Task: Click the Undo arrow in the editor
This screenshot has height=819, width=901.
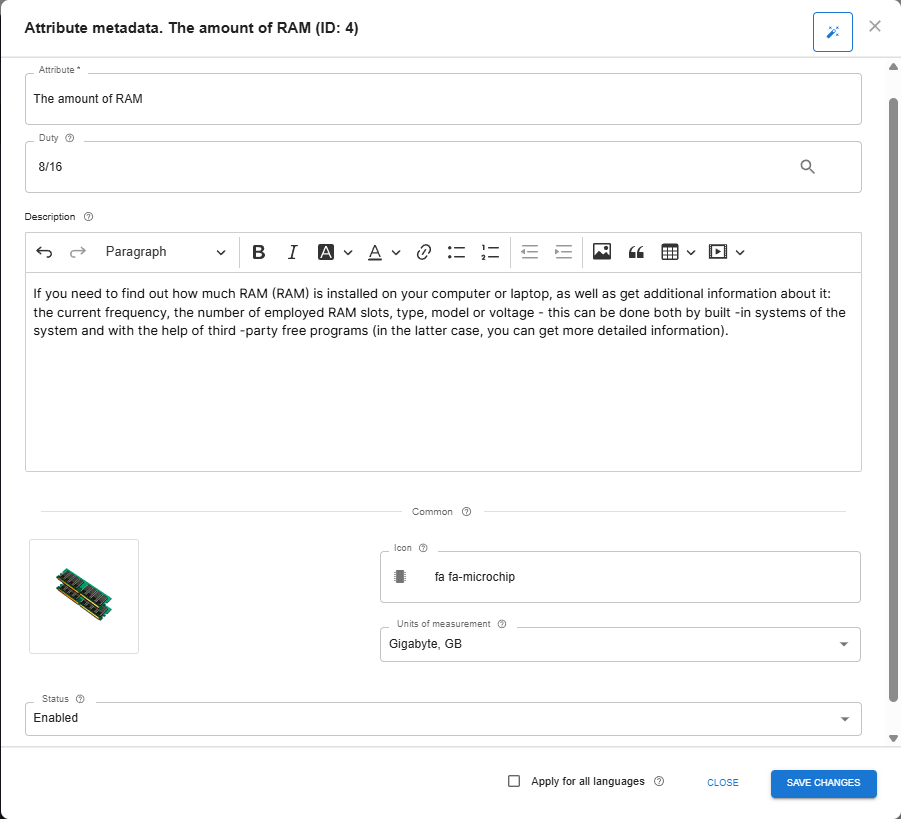Action: click(44, 252)
